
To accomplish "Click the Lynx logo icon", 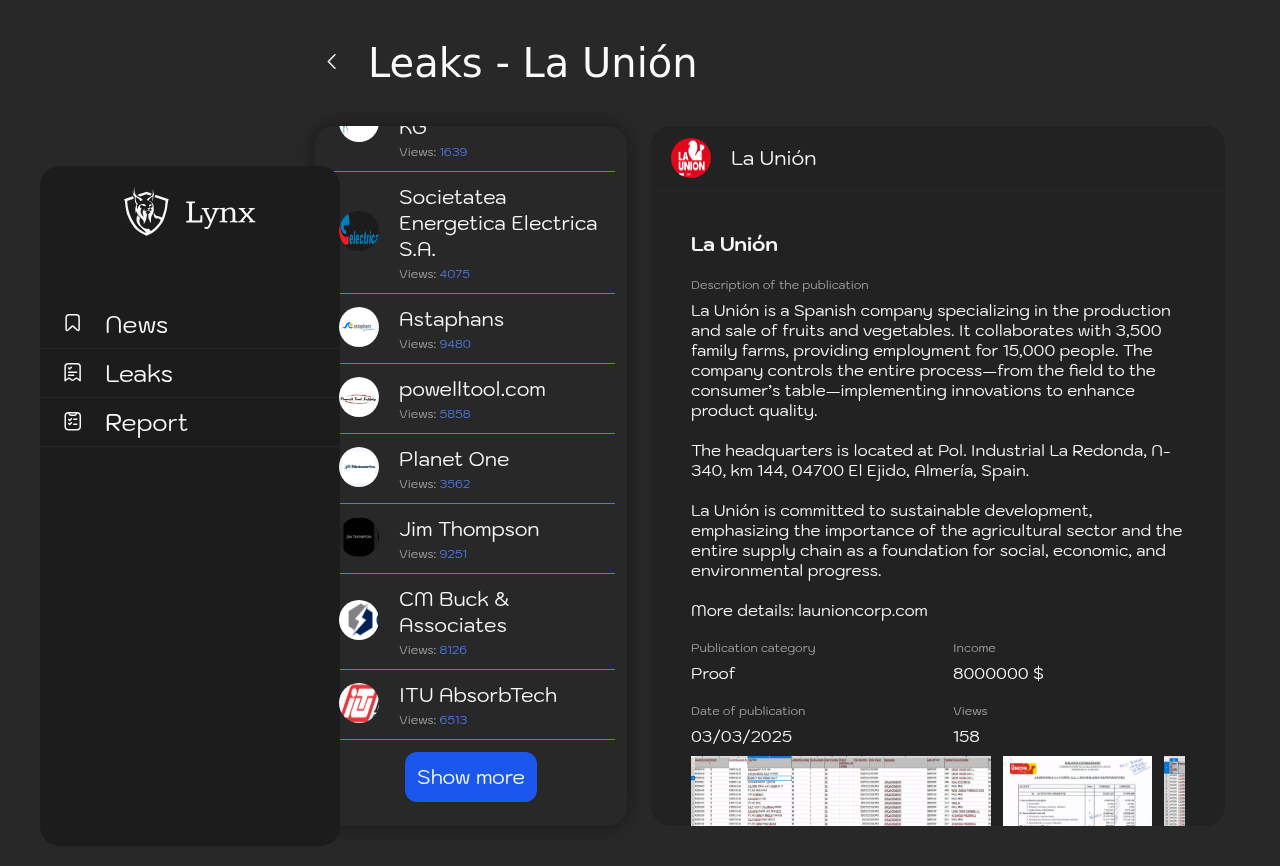I will coord(146,212).
